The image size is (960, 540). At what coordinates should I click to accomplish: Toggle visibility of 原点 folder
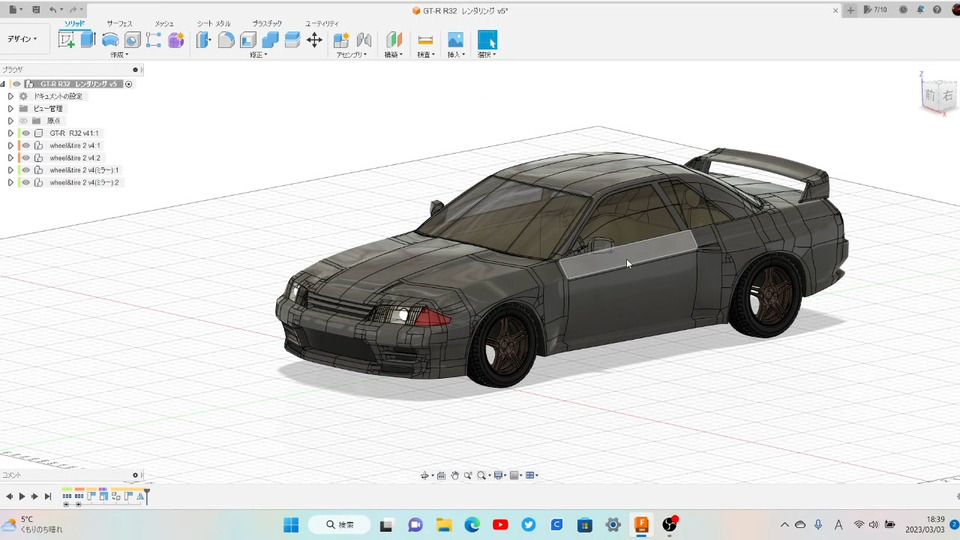coord(24,121)
